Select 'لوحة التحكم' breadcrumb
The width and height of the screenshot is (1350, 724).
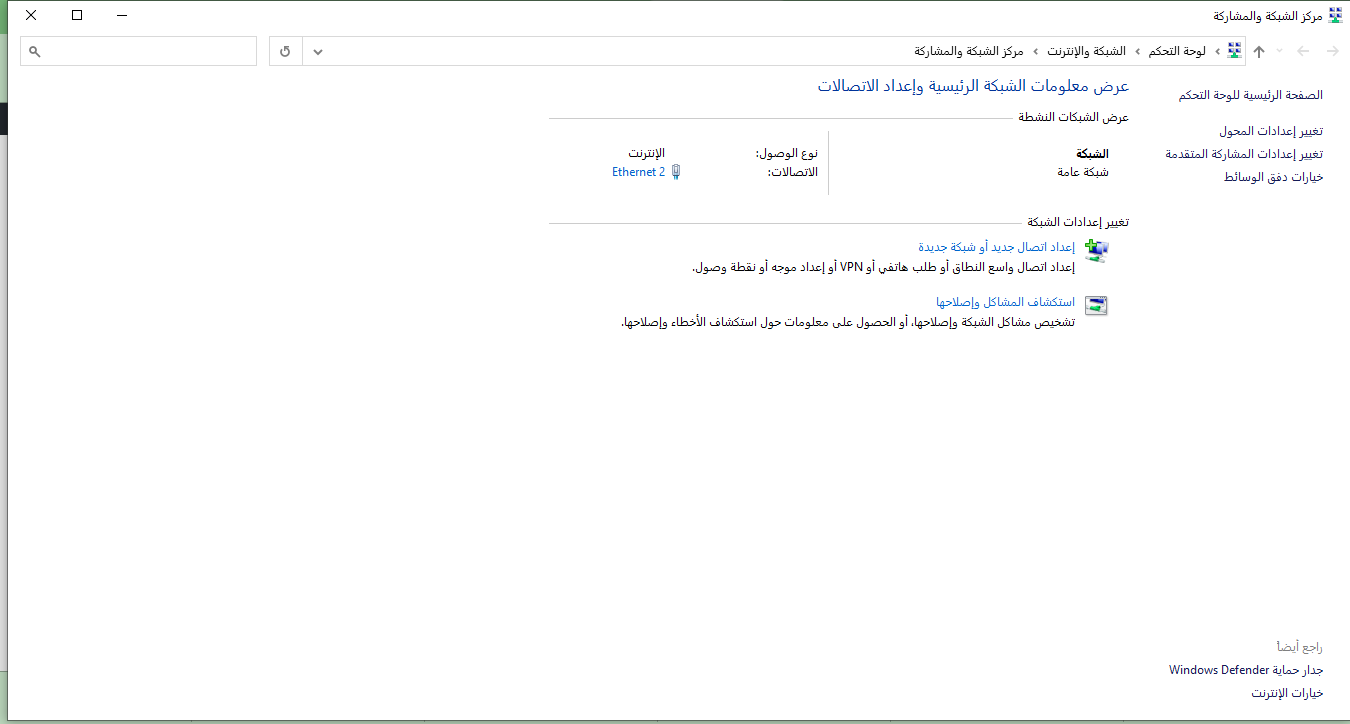pos(1177,51)
